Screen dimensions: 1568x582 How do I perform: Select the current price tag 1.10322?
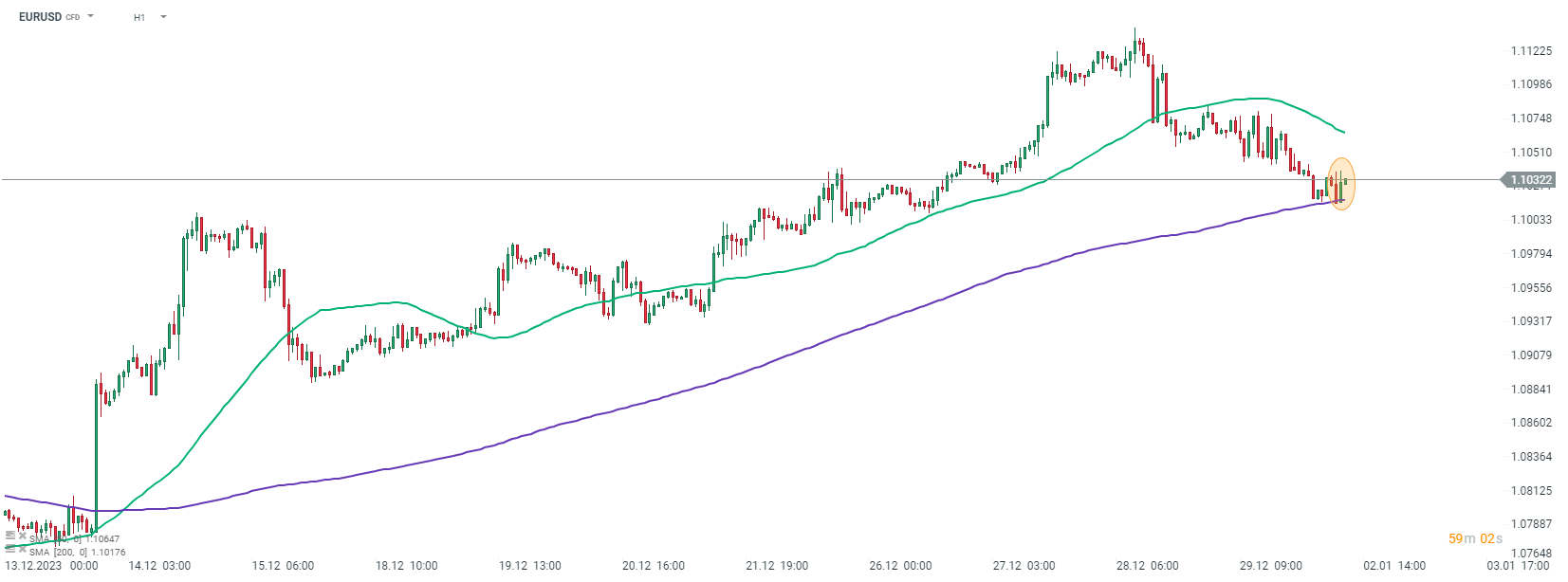[x=1530, y=180]
